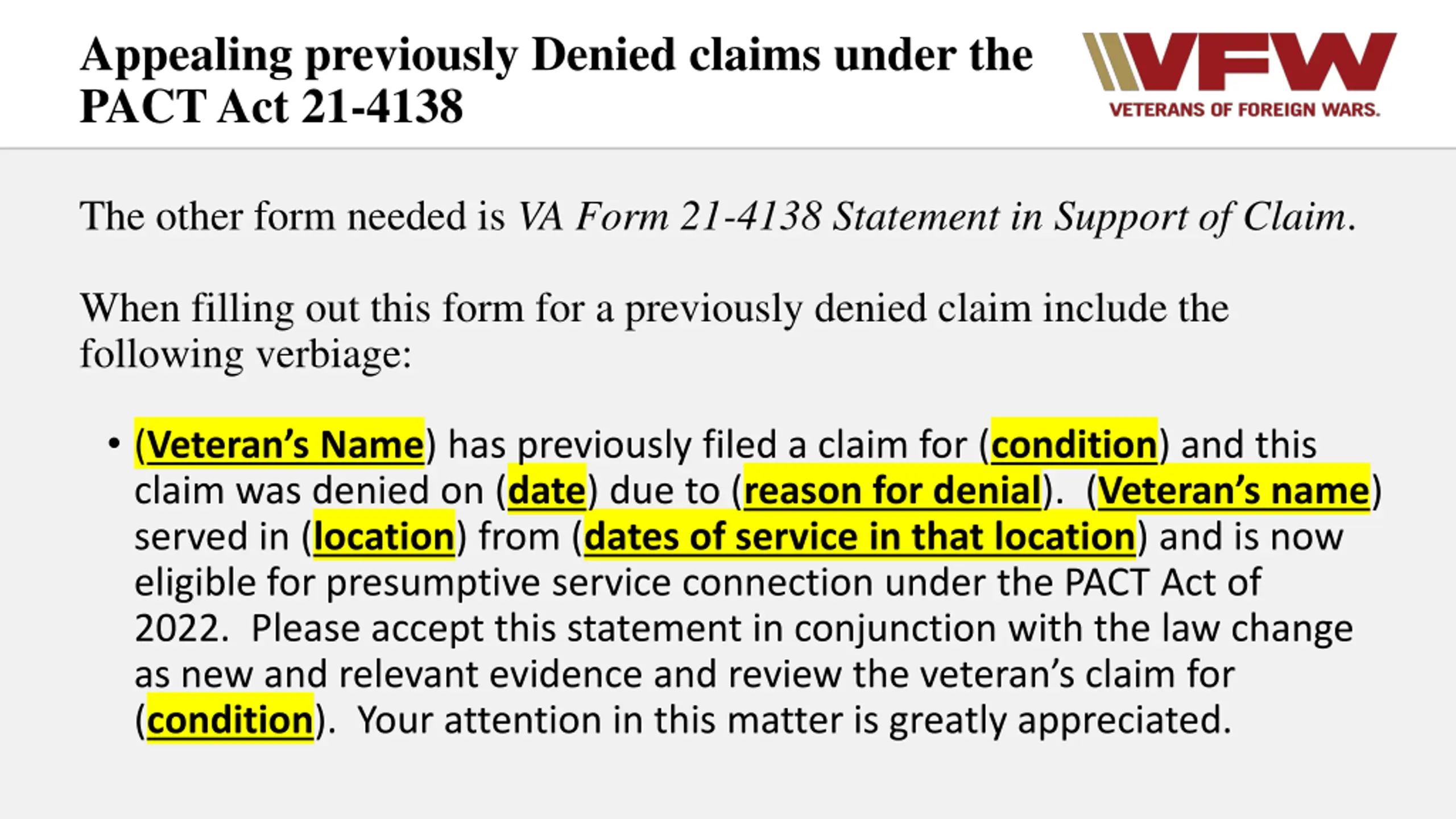Click the highlighted 'location' placeholder
Viewport: 1456px width, 819px height.
click(384, 536)
